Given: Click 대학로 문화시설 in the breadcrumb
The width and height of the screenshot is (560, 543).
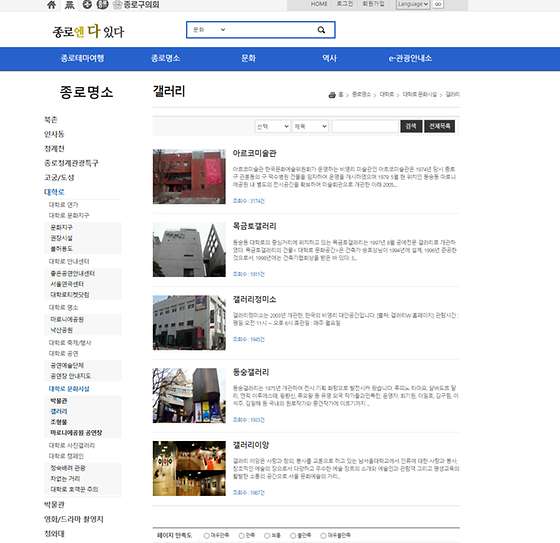Looking at the screenshot, I should tap(420, 95).
